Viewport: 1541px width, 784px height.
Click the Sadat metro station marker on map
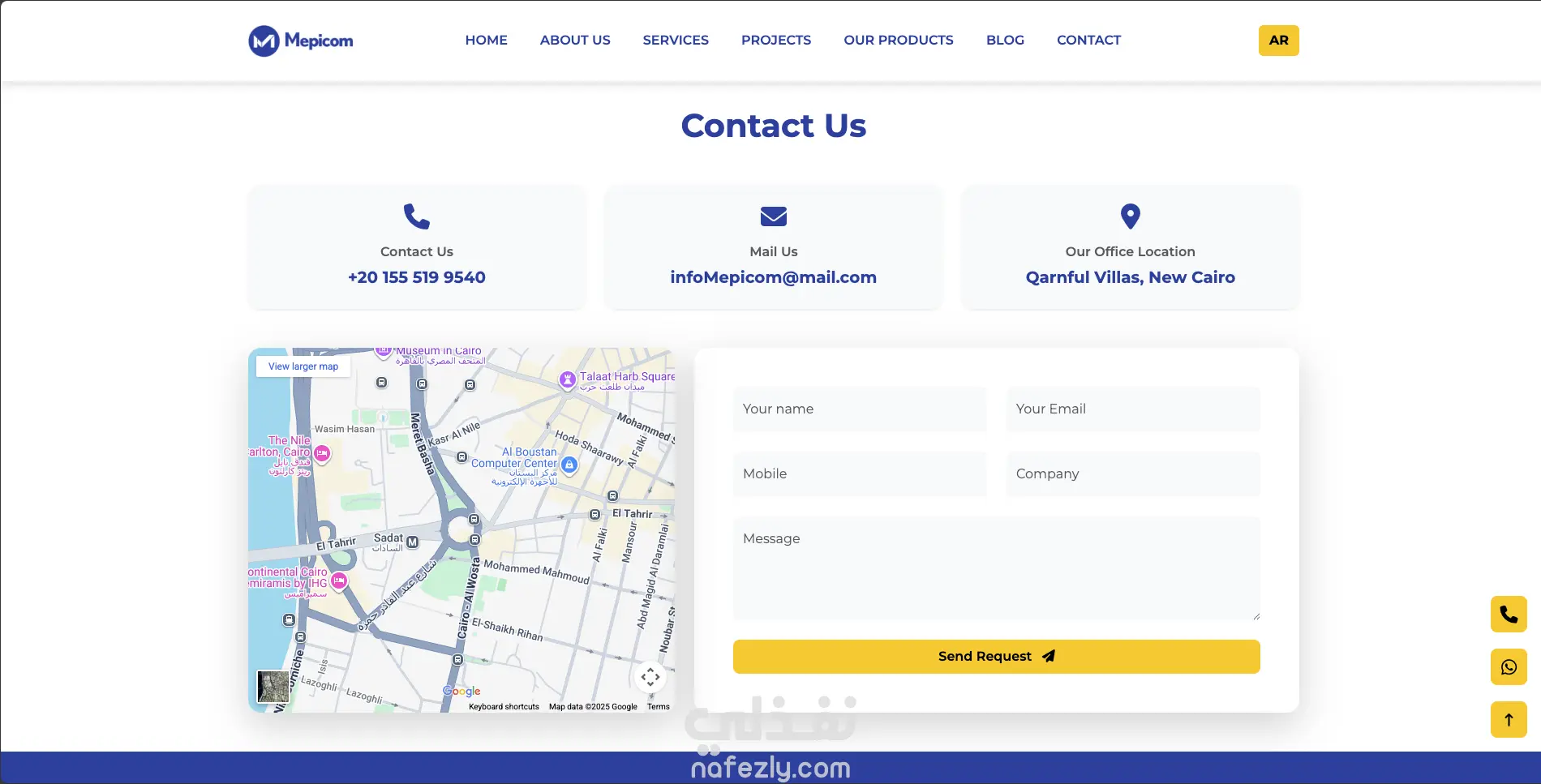click(412, 542)
